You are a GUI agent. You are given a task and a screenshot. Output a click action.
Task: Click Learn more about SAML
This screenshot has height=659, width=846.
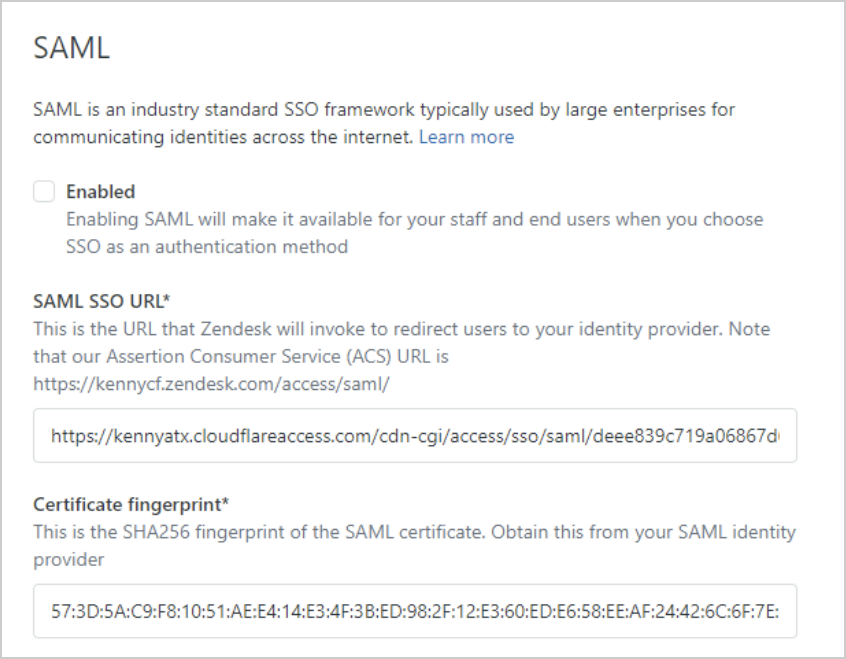pos(467,138)
